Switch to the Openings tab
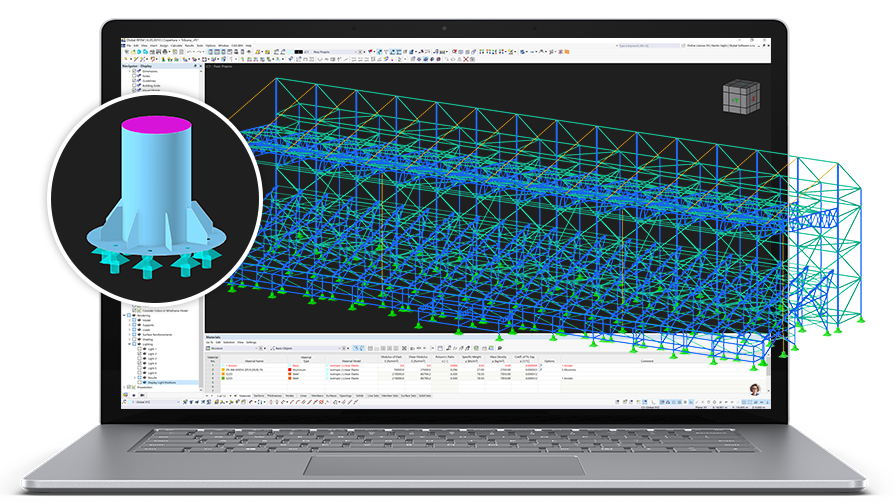This screenshot has width=896, height=504. [x=346, y=395]
